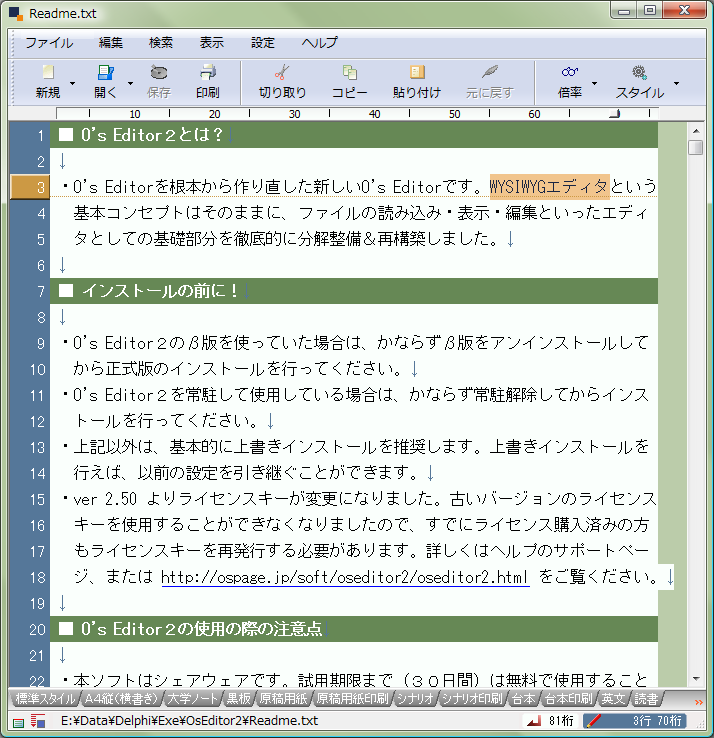Open the 設定 menu

(263, 43)
